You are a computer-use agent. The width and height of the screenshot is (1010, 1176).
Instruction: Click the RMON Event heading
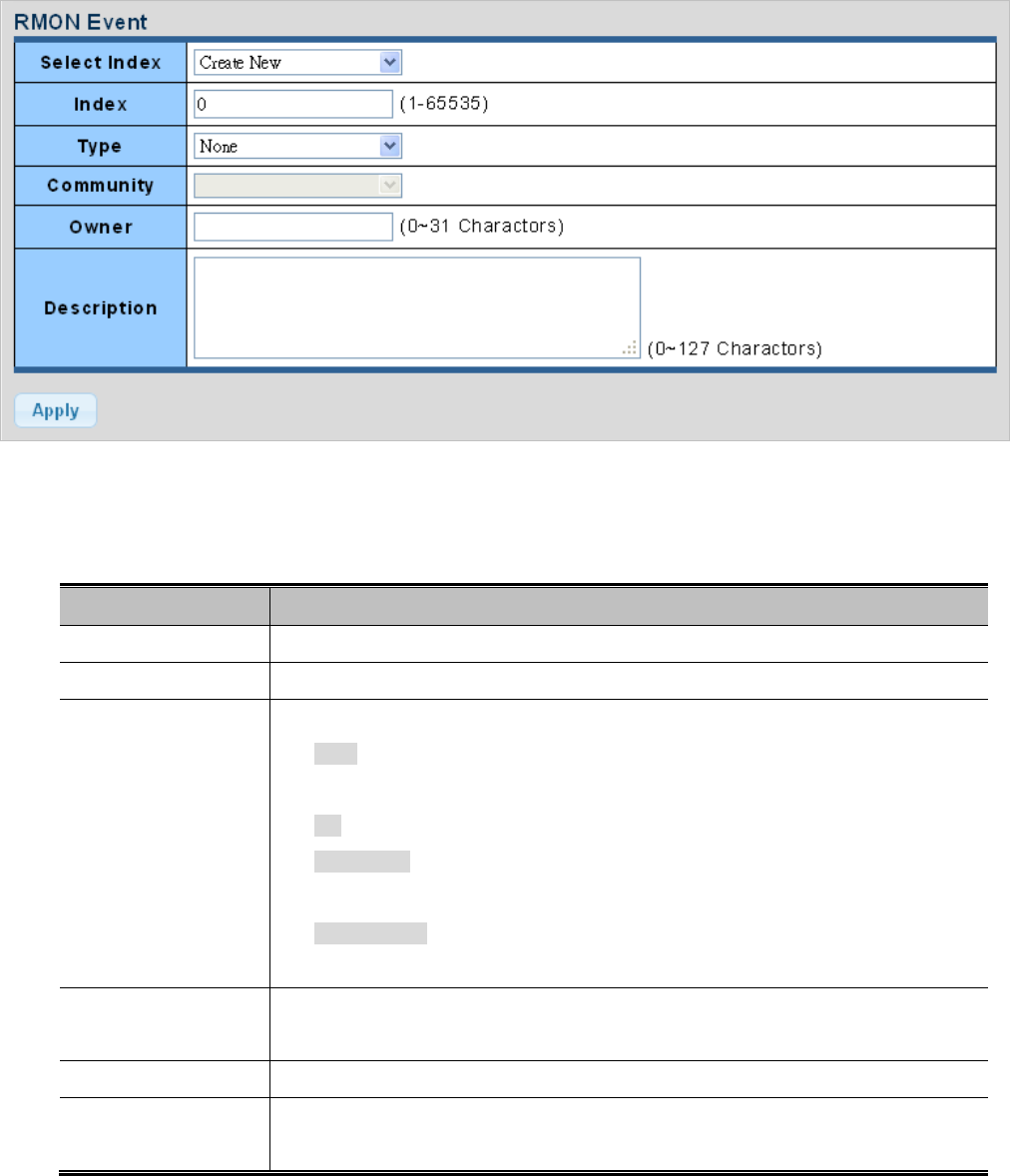pos(80,22)
